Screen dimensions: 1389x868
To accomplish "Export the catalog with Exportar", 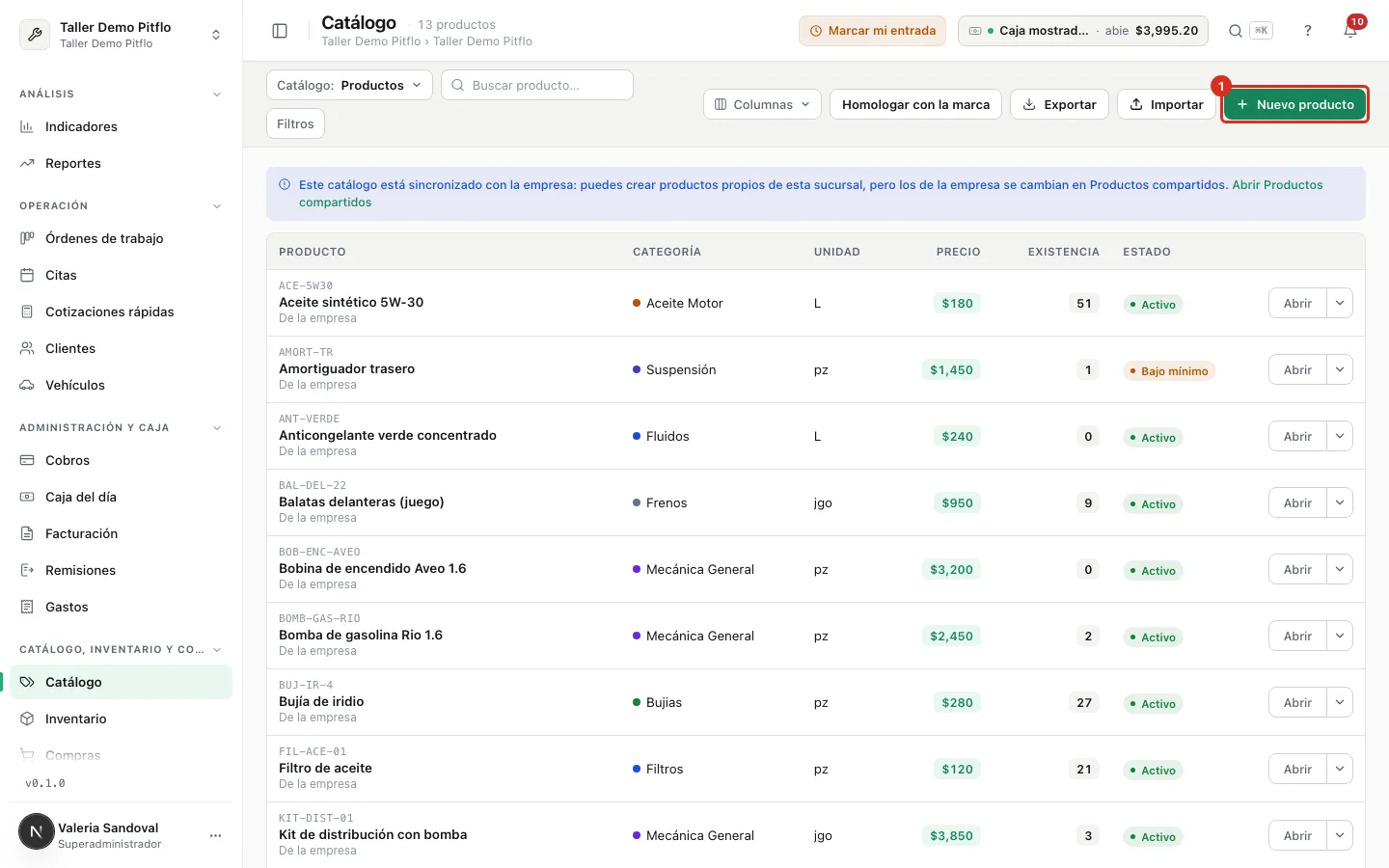I will click(x=1059, y=104).
